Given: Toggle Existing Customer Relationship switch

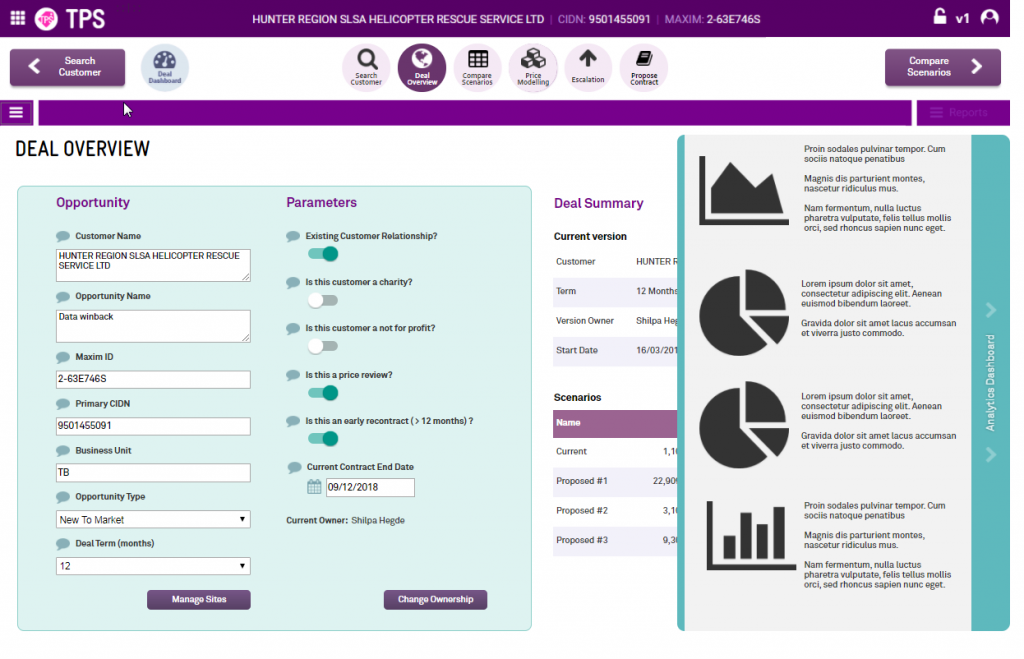Looking at the screenshot, I should (322, 254).
